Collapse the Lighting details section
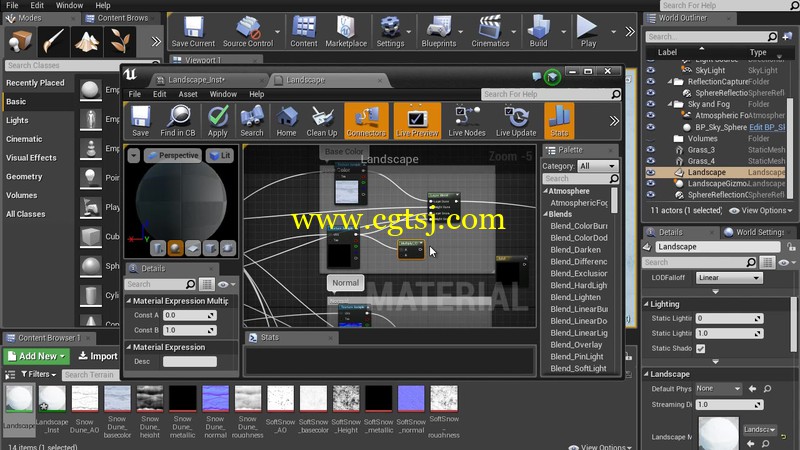 [646, 304]
